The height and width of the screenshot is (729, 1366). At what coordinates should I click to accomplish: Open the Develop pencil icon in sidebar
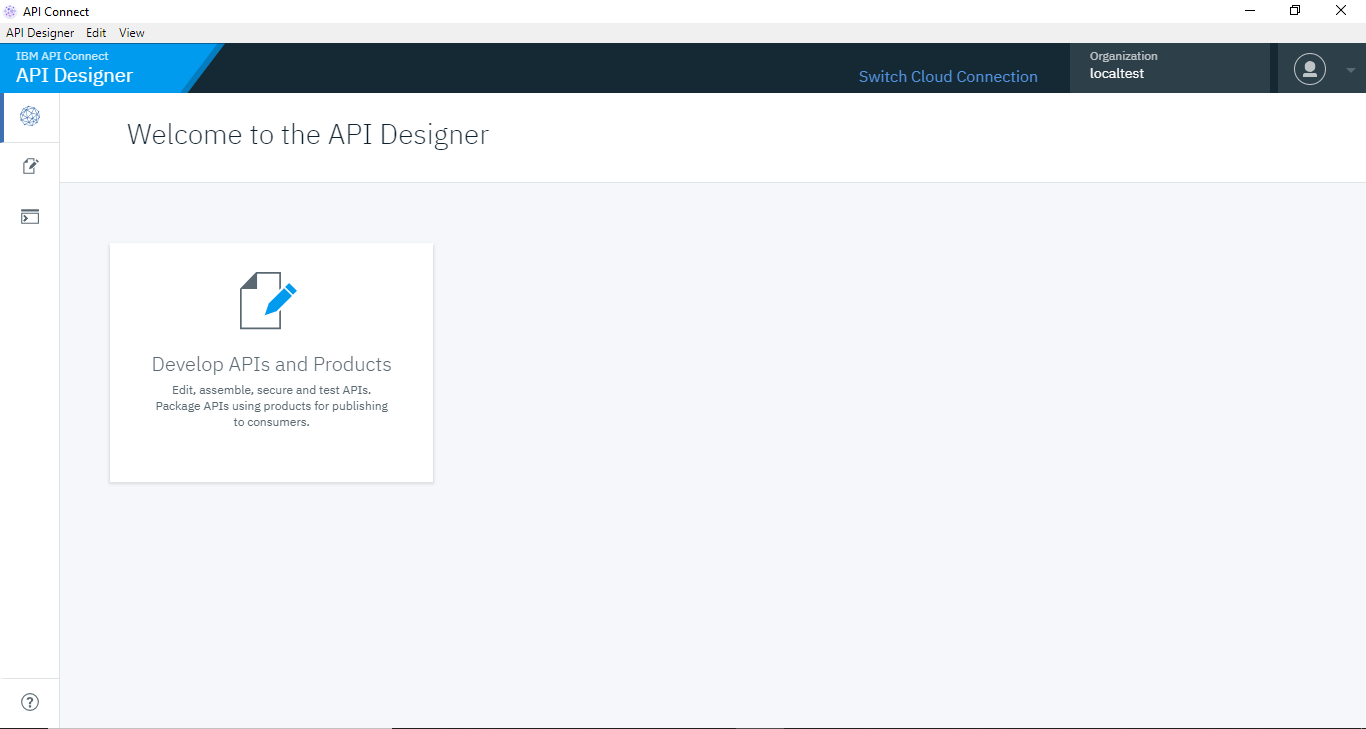tap(30, 167)
